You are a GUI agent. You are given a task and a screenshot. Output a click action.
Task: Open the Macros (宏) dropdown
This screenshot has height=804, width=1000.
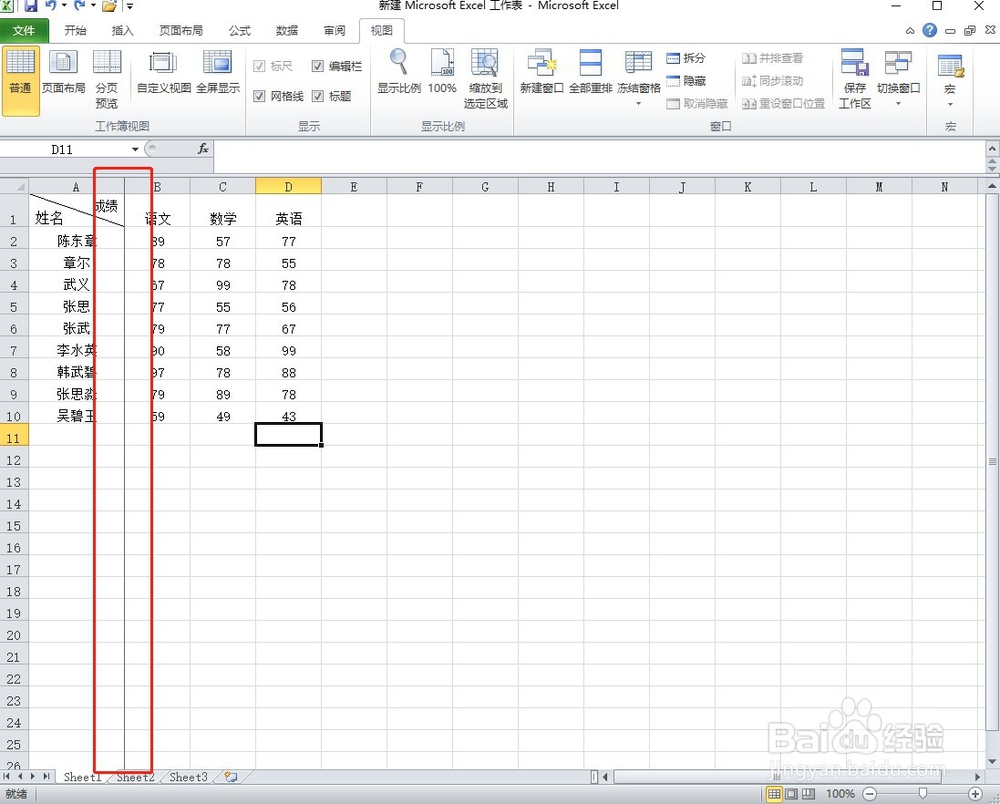pos(950,80)
